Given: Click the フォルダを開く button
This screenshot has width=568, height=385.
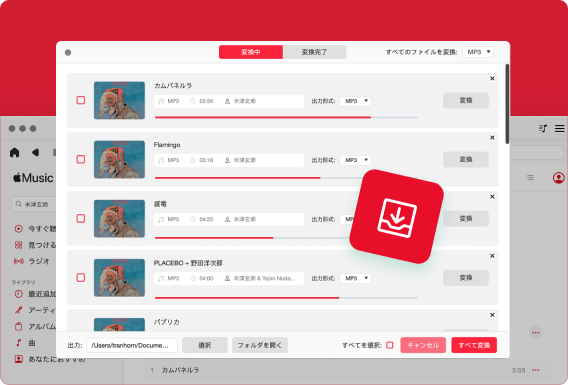Looking at the screenshot, I should [x=260, y=345].
